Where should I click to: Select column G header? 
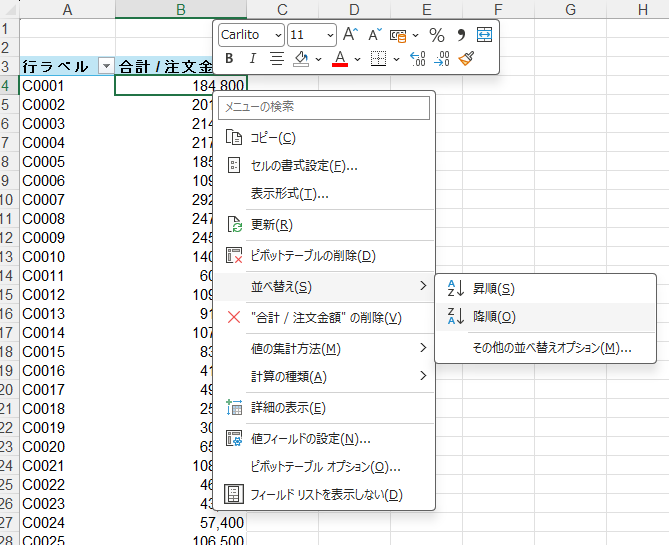[570, 9]
